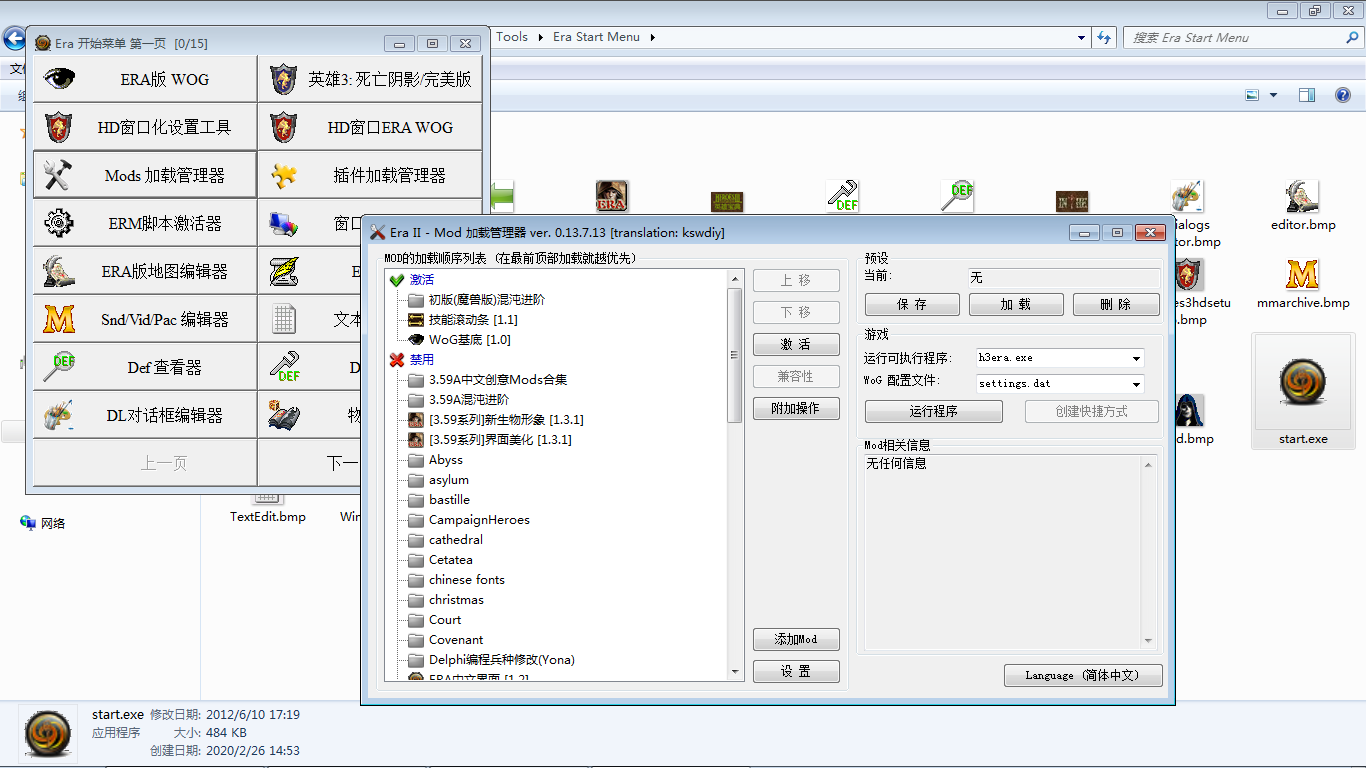
Task: Open Def查看器 magnifier button
Action: (145, 367)
